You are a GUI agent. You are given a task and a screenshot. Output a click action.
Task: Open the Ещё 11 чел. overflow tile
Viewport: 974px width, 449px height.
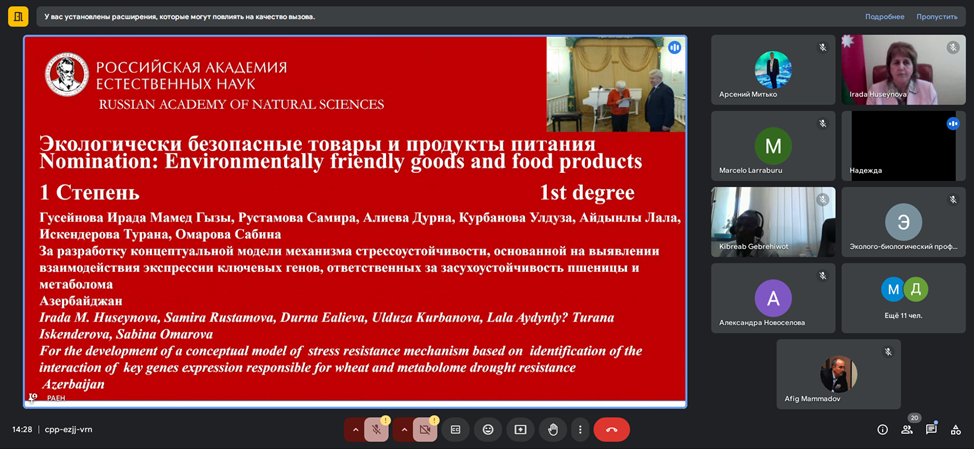click(x=903, y=298)
